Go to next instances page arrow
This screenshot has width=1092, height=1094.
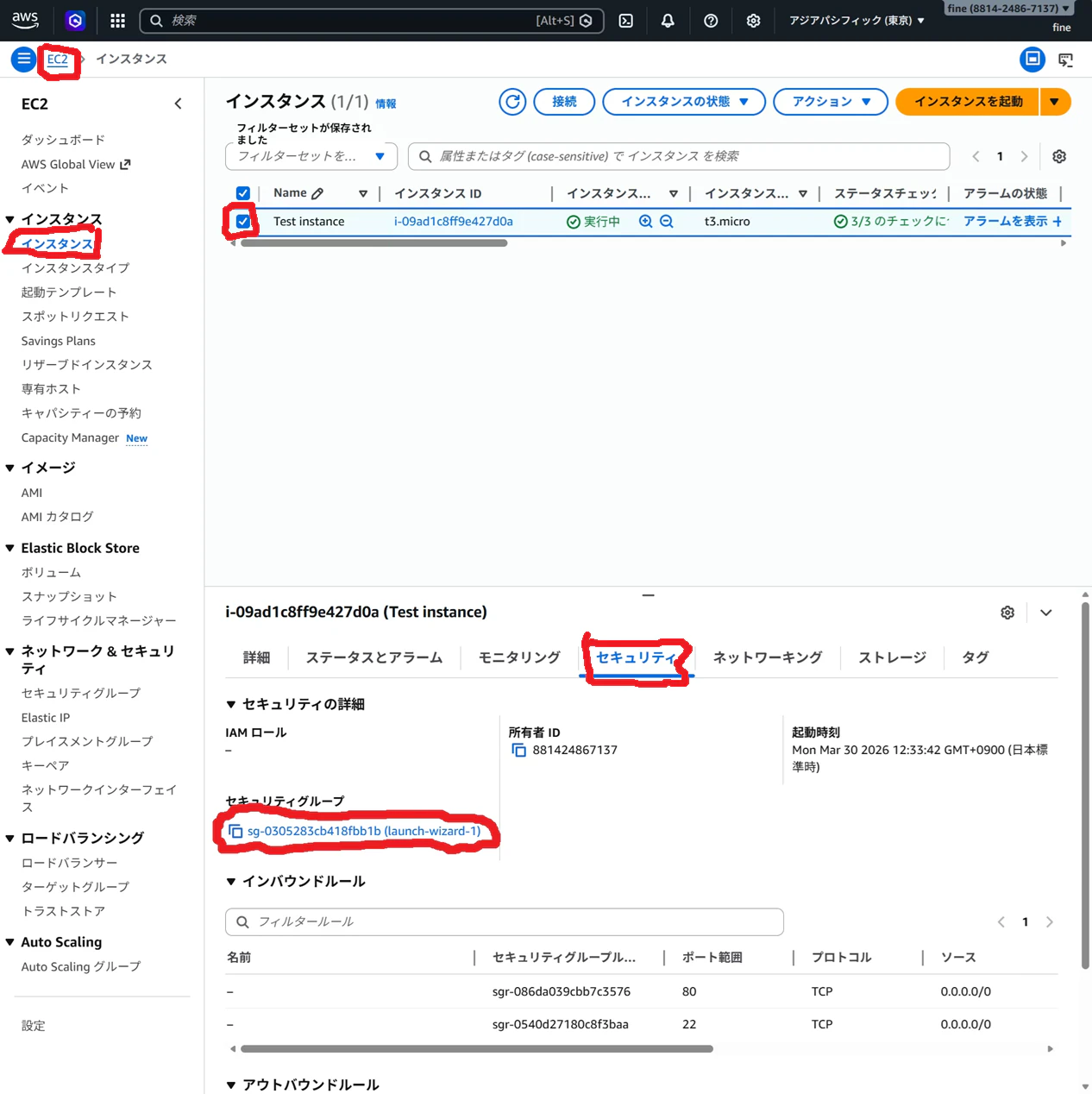[1024, 156]
